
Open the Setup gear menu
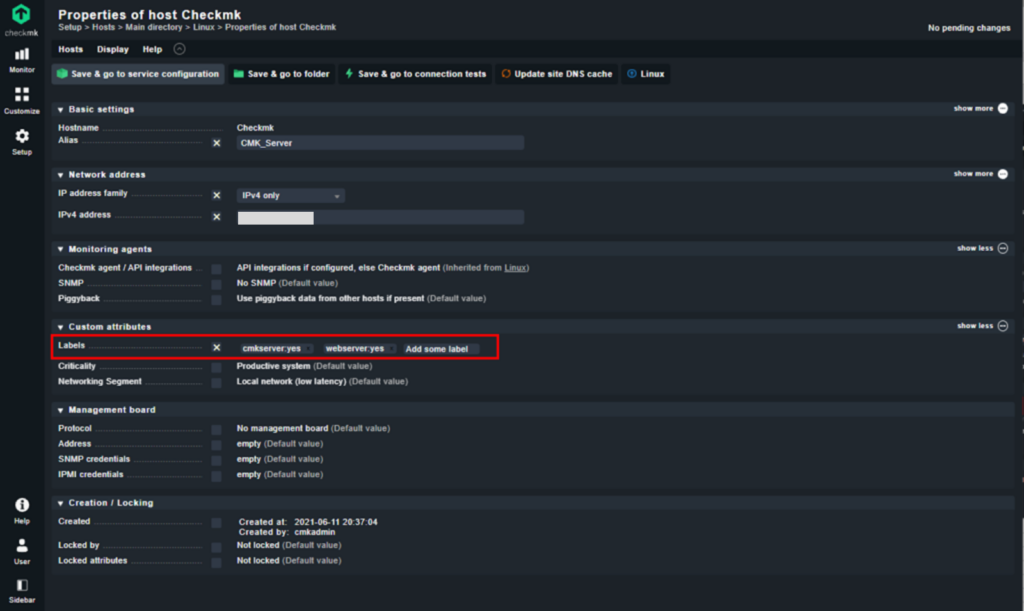22,142
